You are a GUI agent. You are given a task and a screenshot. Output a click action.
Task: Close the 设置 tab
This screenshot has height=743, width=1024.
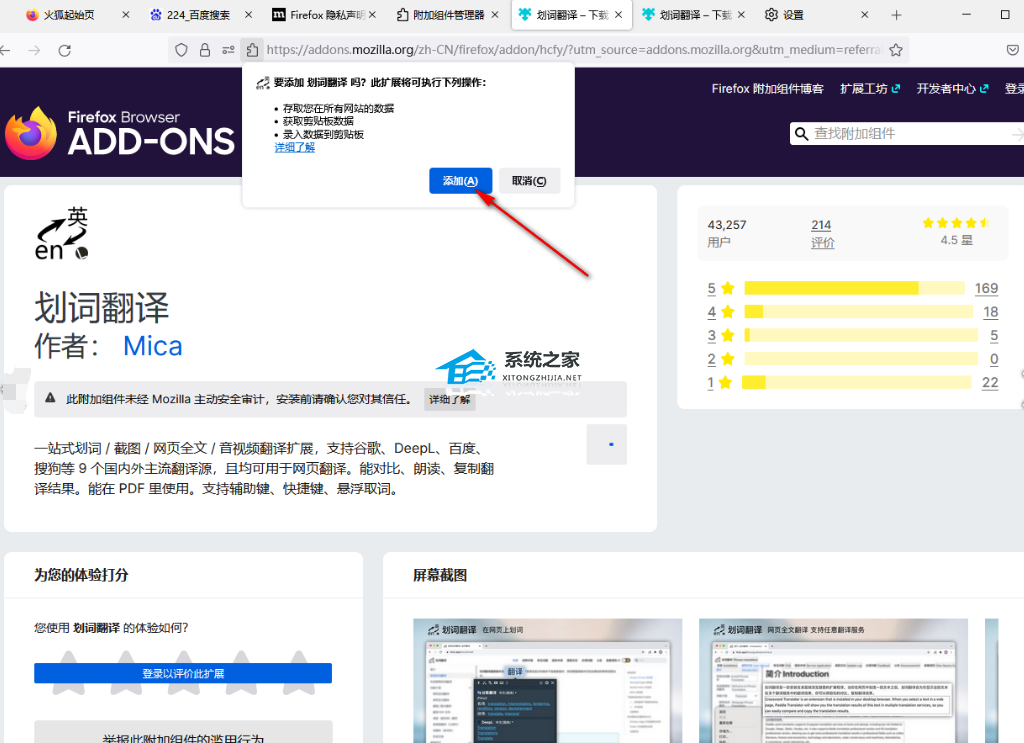click(865, 14)
